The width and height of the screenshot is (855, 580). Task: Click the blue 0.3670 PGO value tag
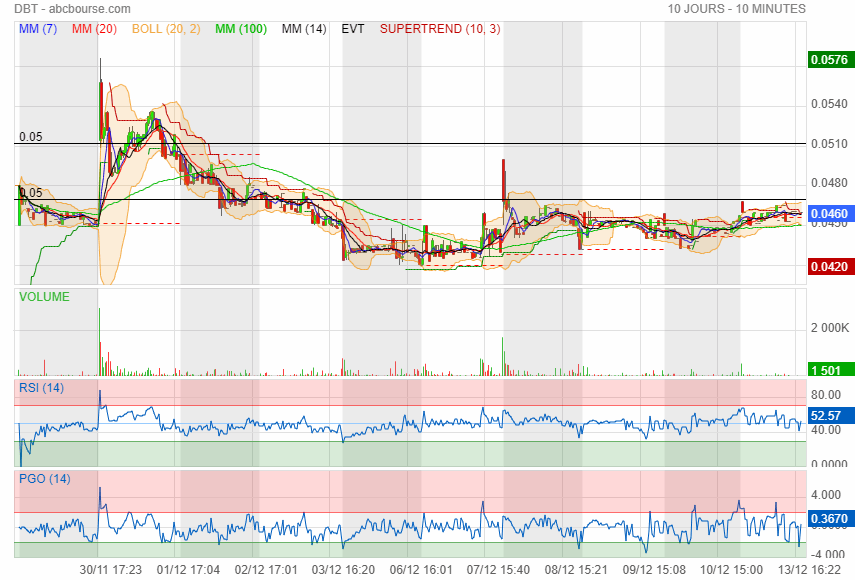click(831, 518)
